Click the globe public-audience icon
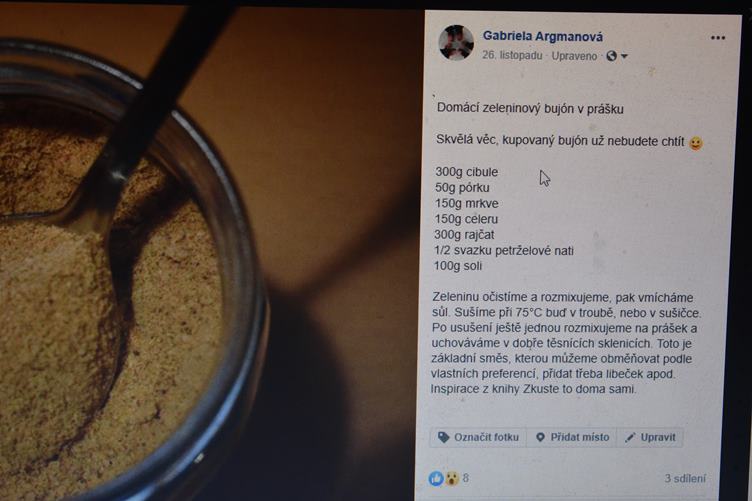The width and height of the screenshot is (752, 501). (611, 56)
